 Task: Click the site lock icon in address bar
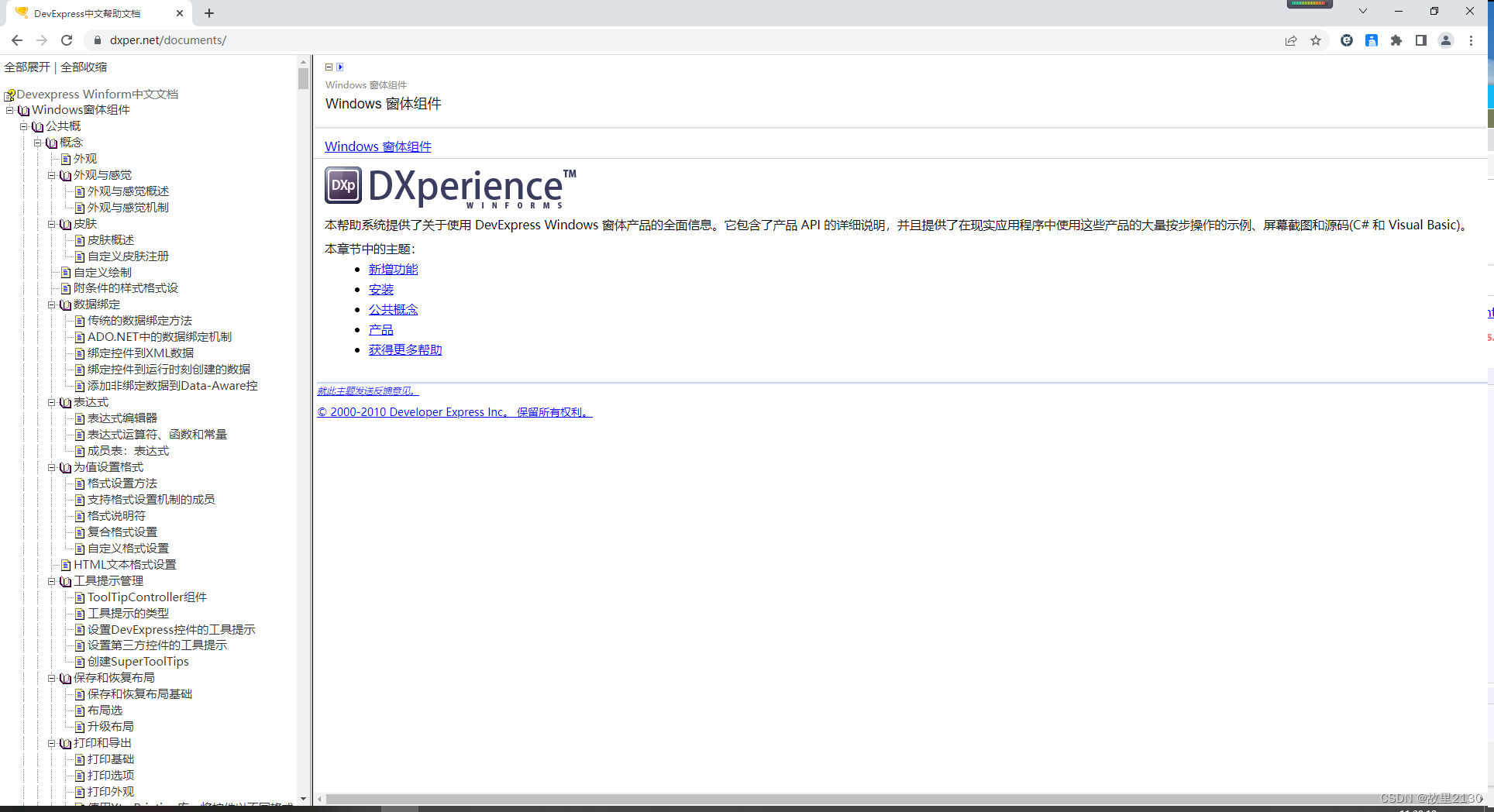[x=98, y=40]
